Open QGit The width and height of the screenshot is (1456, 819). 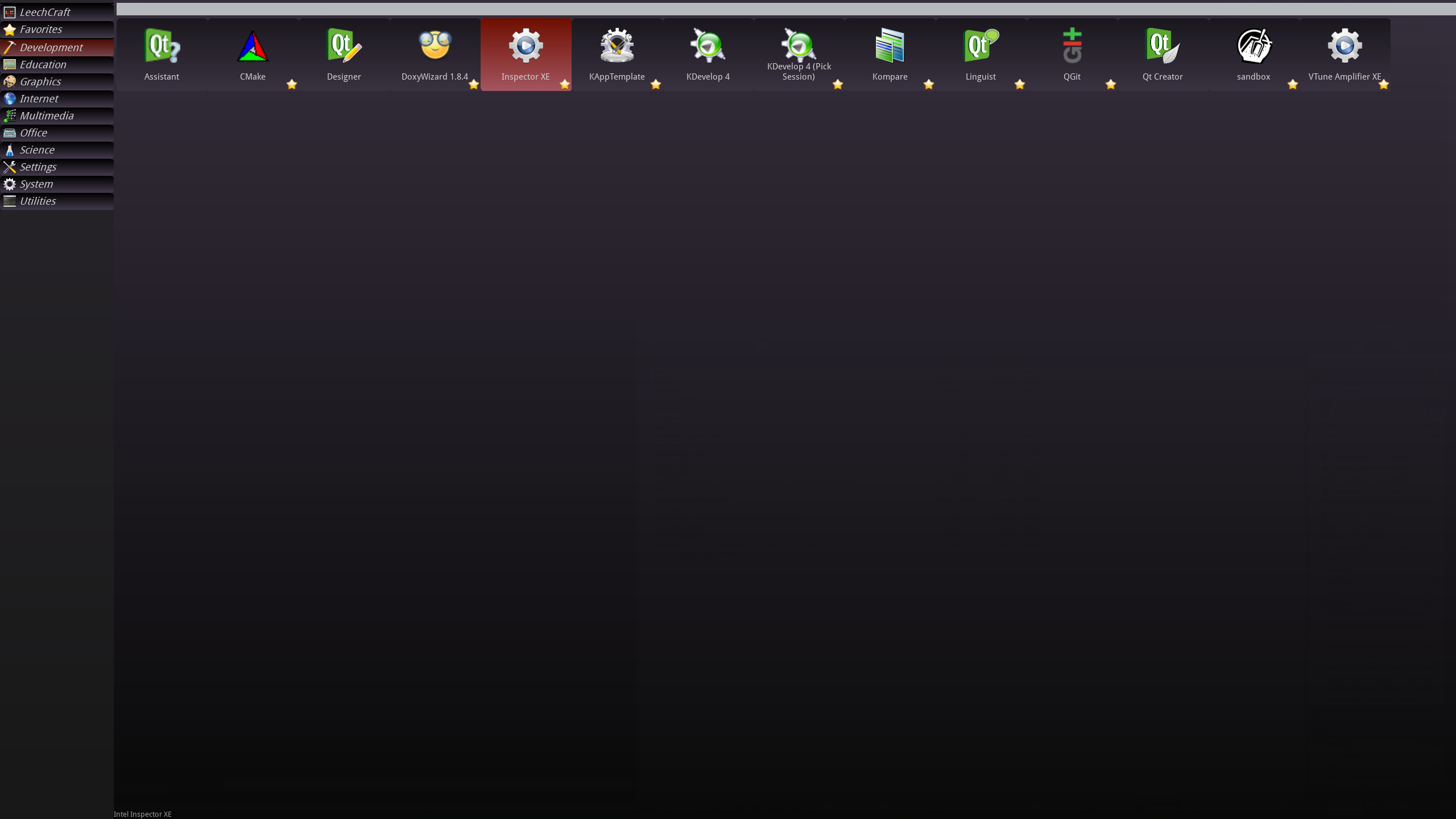tap(1072, 55)
